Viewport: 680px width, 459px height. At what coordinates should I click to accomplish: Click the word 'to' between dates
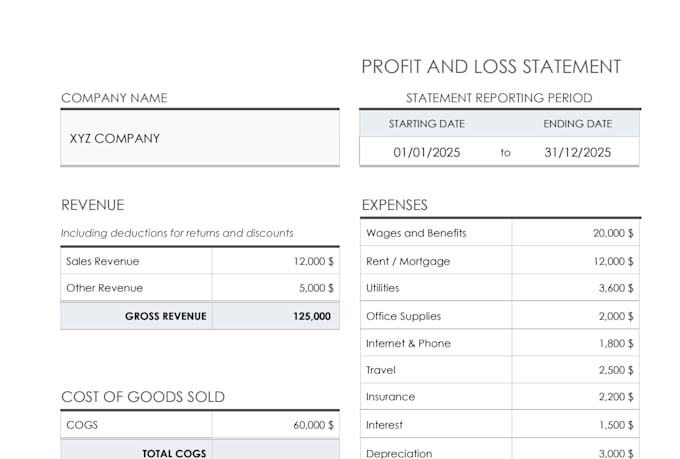[x=505, y=153]
